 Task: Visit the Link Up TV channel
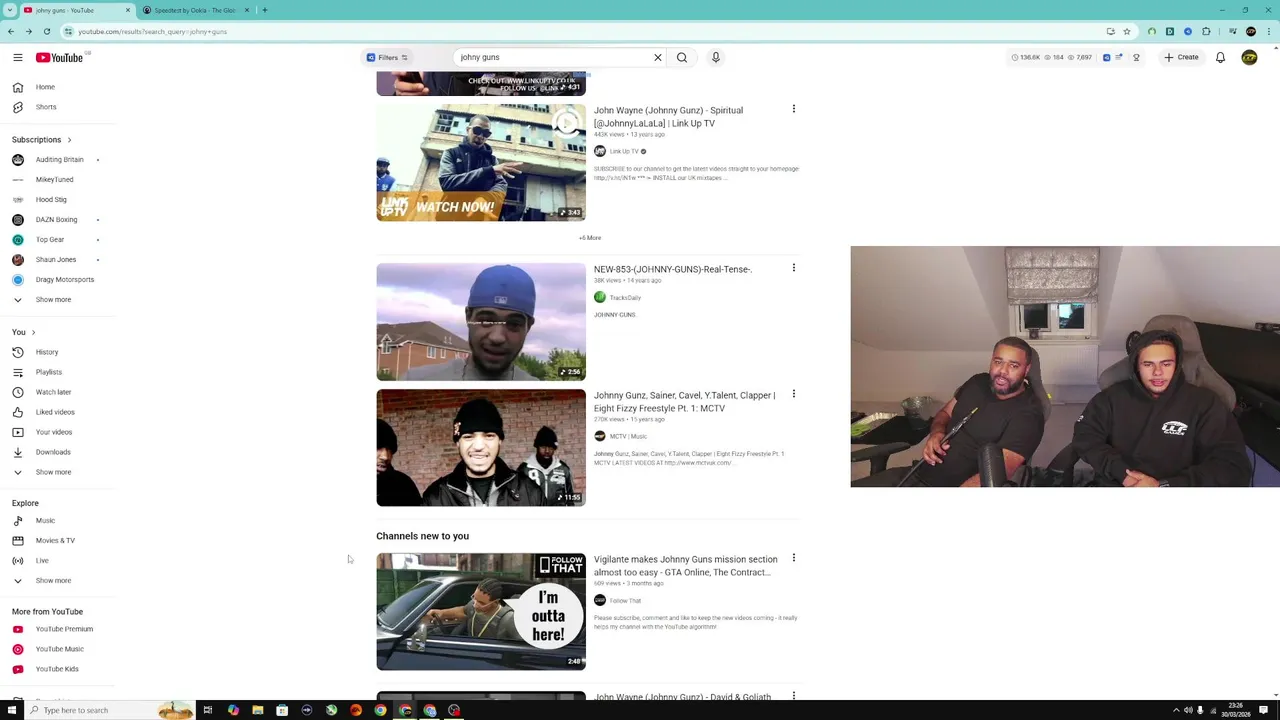point(623,152)
